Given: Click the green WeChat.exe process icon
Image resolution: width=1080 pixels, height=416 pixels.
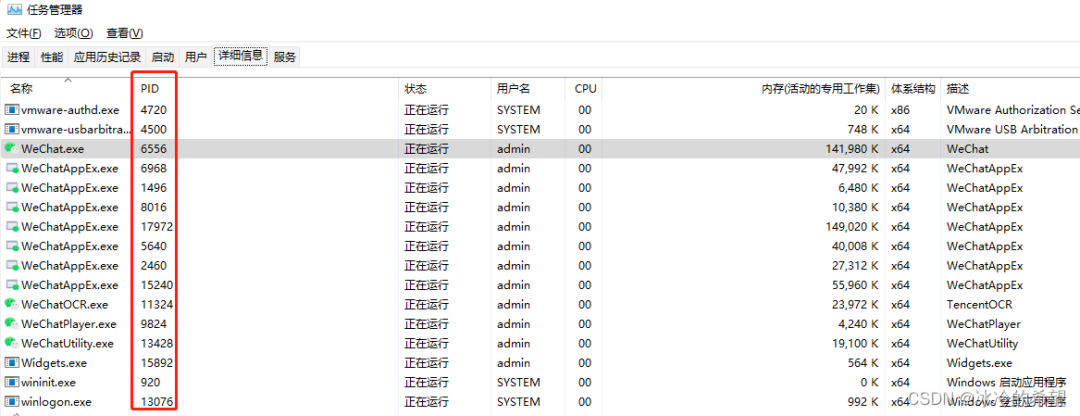Looking at the screenshot, I should (x=12, y=148).
